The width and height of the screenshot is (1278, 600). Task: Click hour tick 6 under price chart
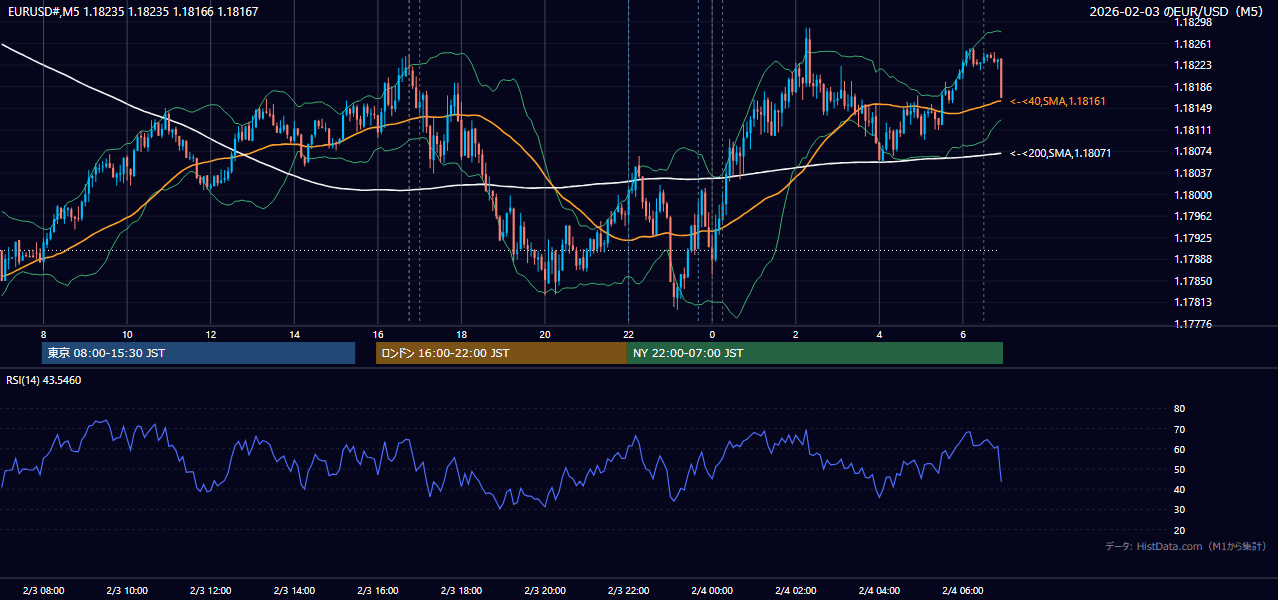pos(963,334)
